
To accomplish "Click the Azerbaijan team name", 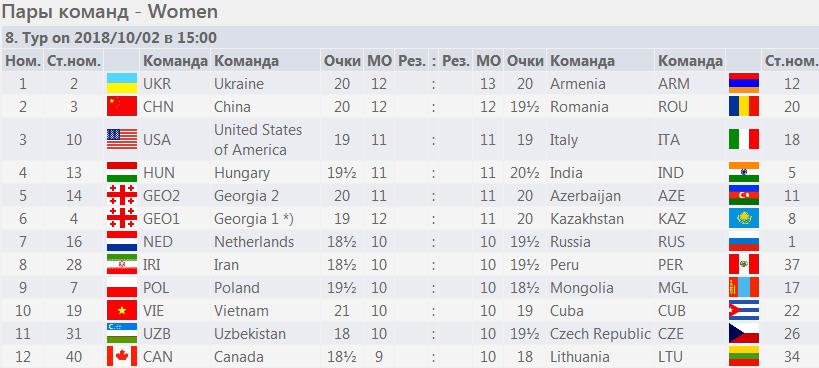I will (x=586, y=196).
